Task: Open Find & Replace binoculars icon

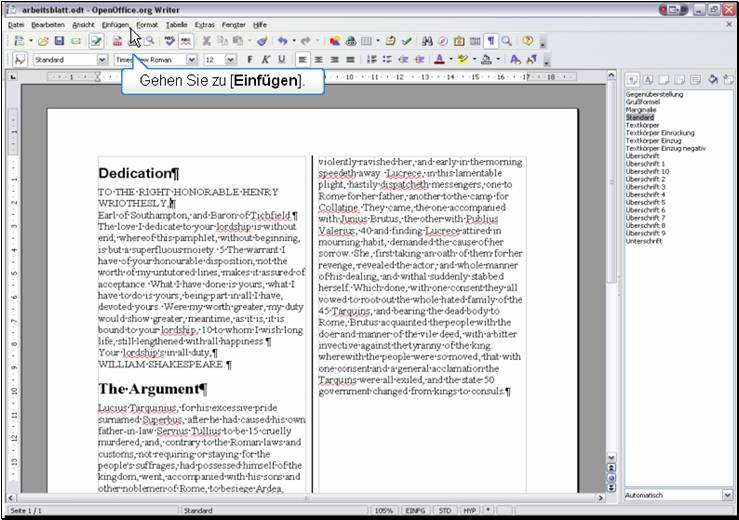Action: click(x=427, y=41)
